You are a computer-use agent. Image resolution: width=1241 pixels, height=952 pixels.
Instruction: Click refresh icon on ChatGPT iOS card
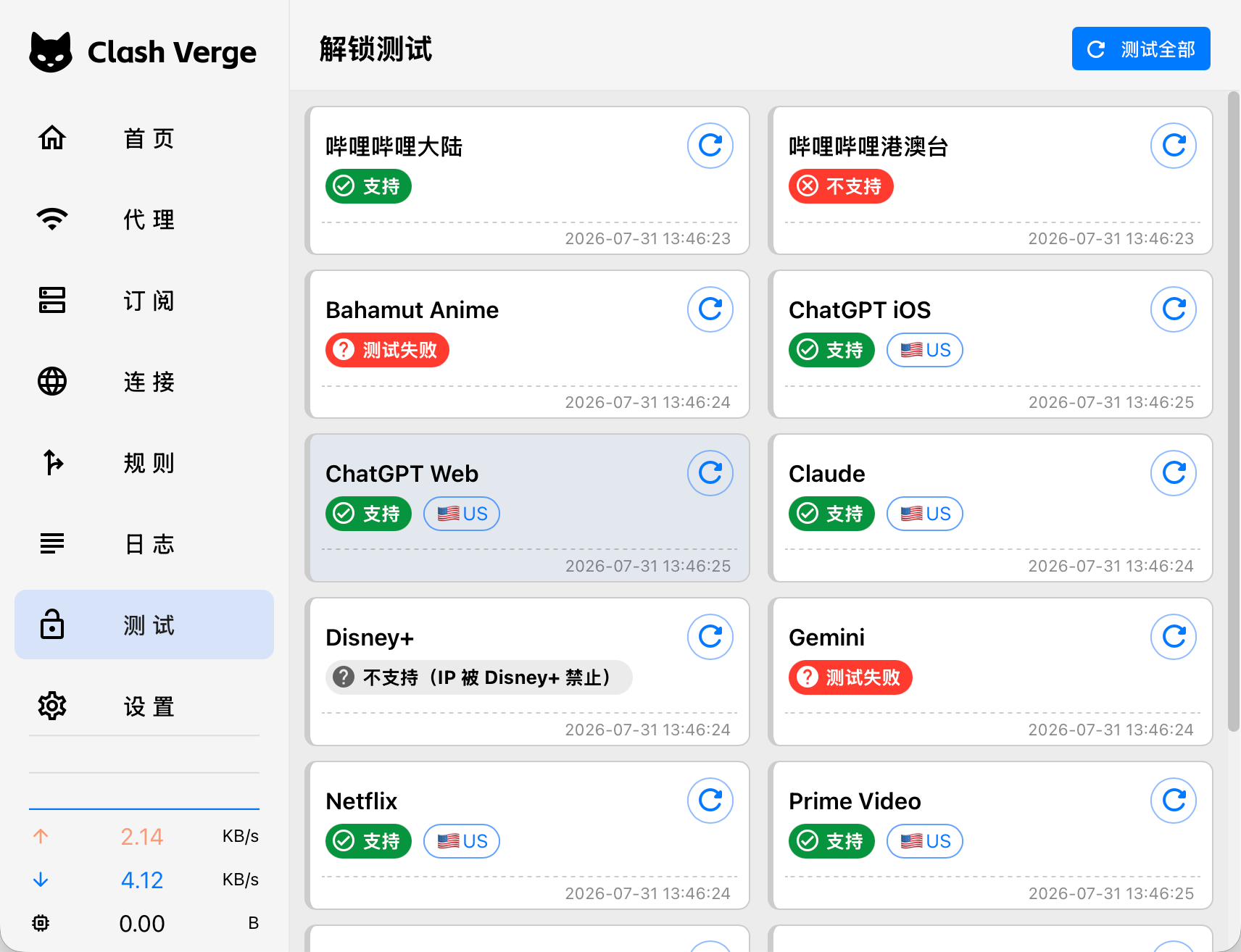coord(1174,309)
